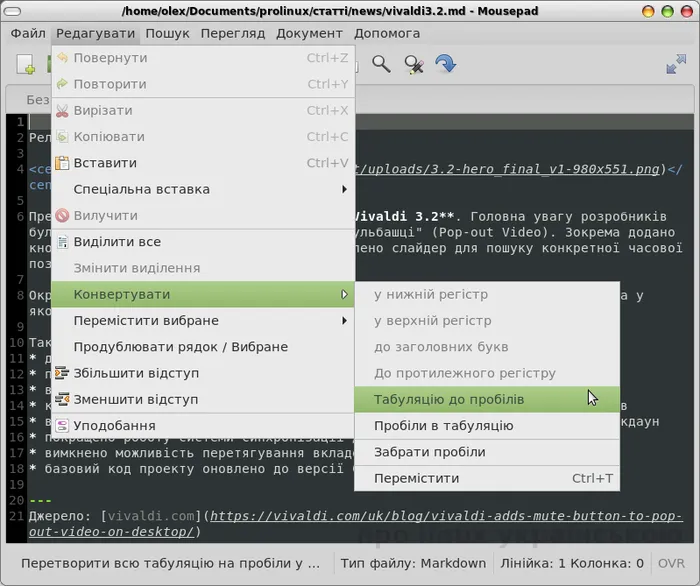Click the blue Go to line arrow icon
The height and width of the screenshot is (586, 700).
pos(446,64)
